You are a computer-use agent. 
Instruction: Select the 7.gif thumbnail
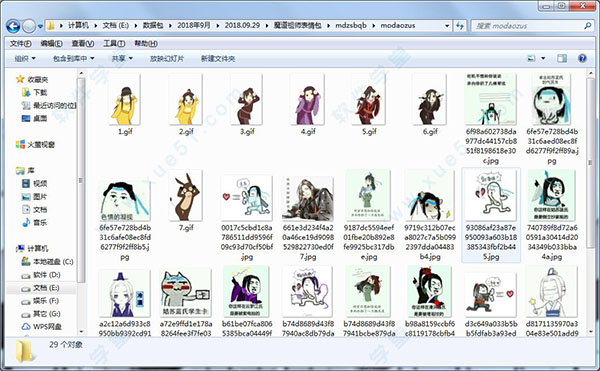point(186,196)
